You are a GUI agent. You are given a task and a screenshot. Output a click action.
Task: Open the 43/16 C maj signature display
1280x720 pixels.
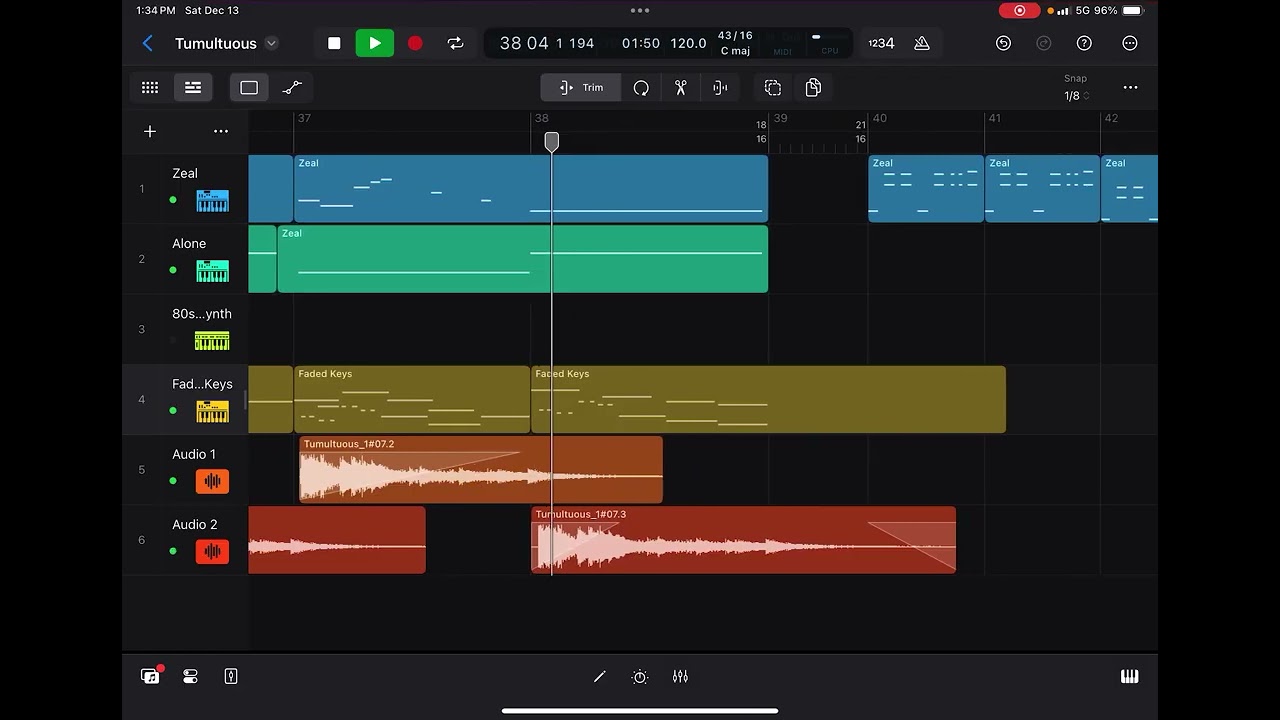pyautogui.click(x=735, y=43)
